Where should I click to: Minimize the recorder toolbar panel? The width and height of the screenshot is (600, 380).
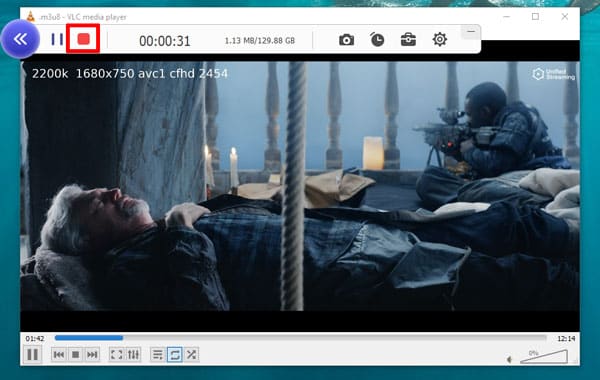[471, 32]
